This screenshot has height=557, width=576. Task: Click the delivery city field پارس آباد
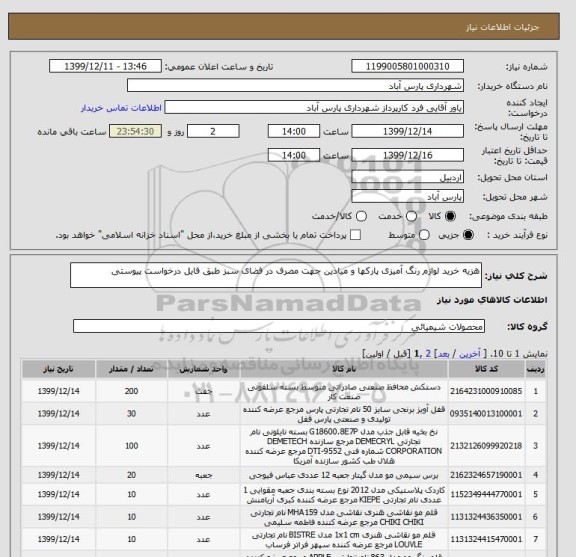coord(407,197)
